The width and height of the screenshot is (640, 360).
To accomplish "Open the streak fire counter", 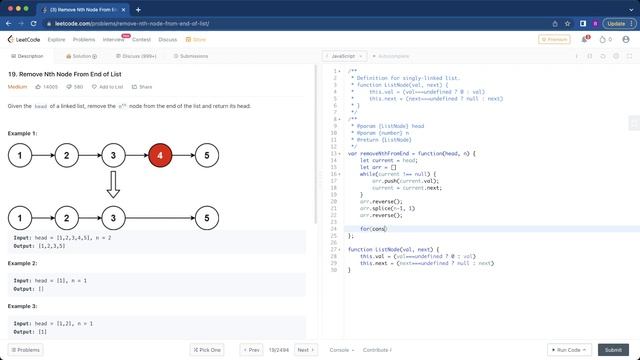I will pyautogui.click(x=605, y=40).
